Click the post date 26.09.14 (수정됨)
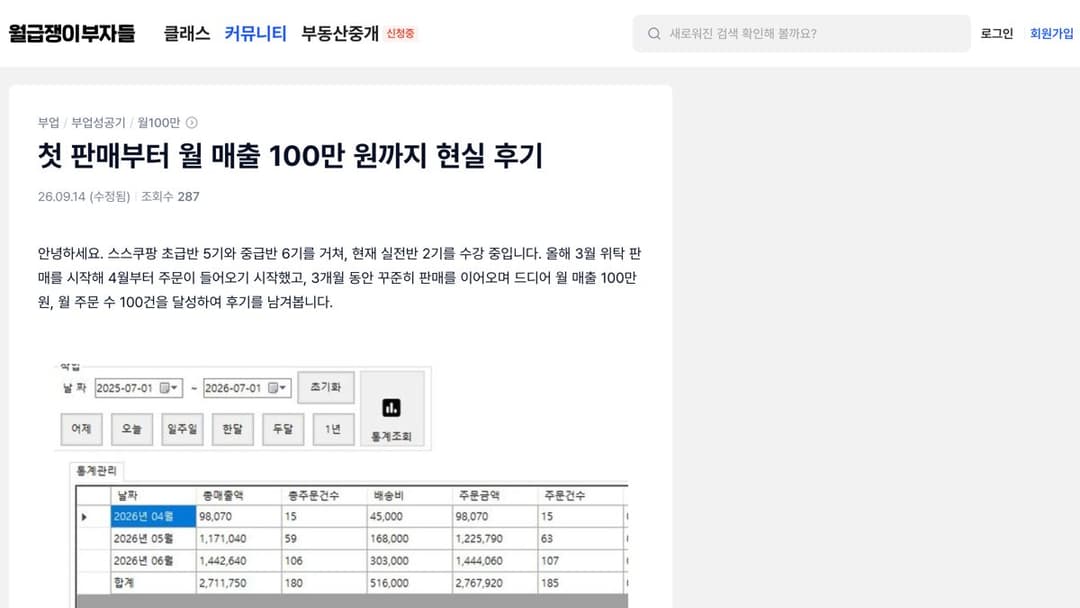The width and height of the screenshot is (1080, 608). pyautogui.click(x=84, y=196)
